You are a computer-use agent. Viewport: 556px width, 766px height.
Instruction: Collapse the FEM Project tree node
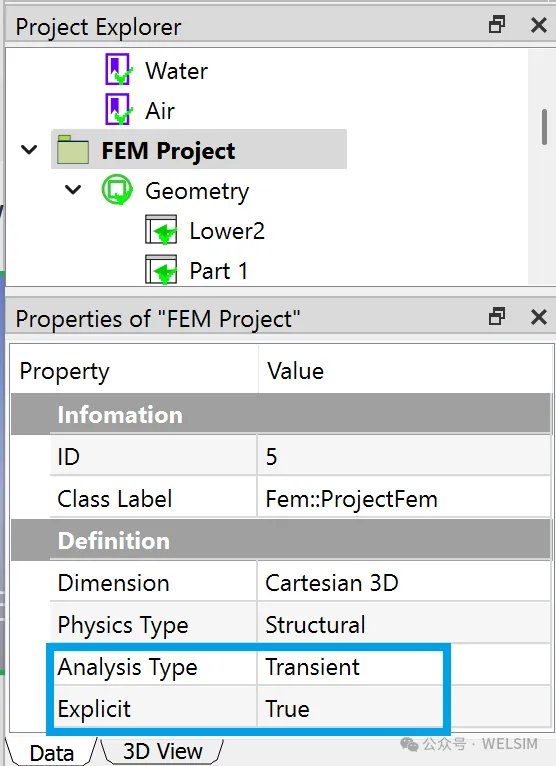[29, 149]
